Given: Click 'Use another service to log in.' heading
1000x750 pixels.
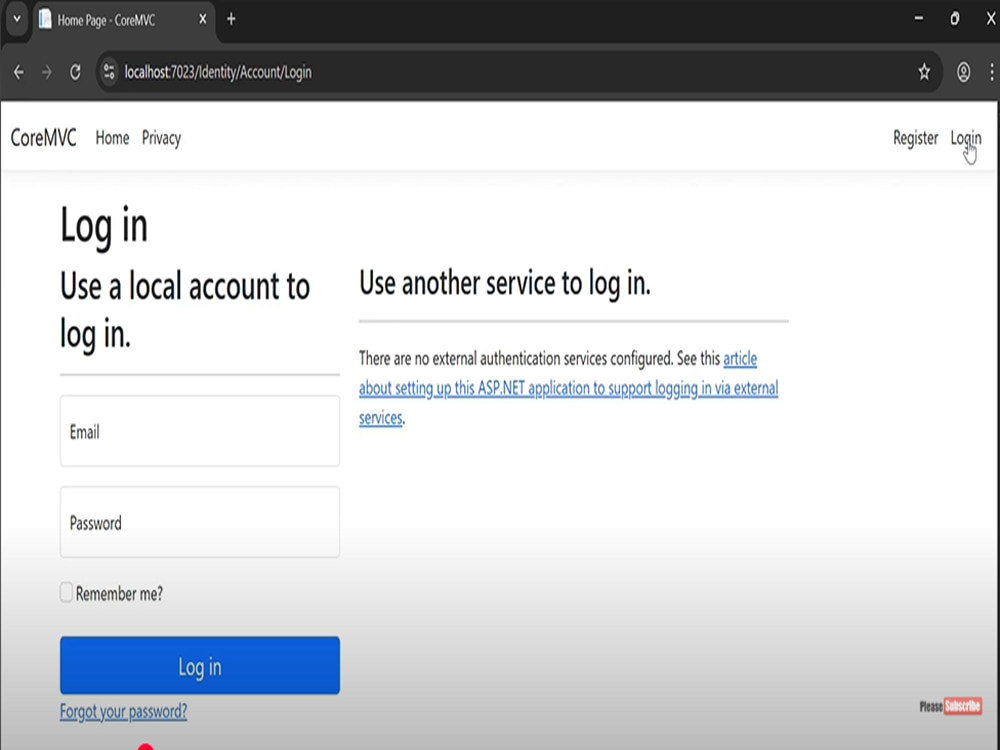Looking at the screenshot, I should (x=504, y=283).
